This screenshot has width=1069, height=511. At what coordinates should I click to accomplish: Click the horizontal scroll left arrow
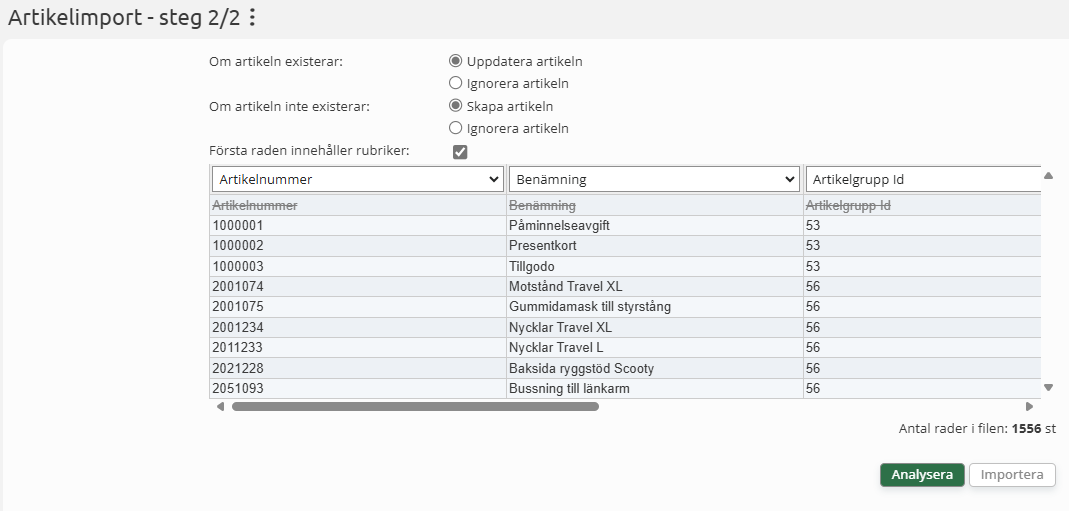coord(220,407)
